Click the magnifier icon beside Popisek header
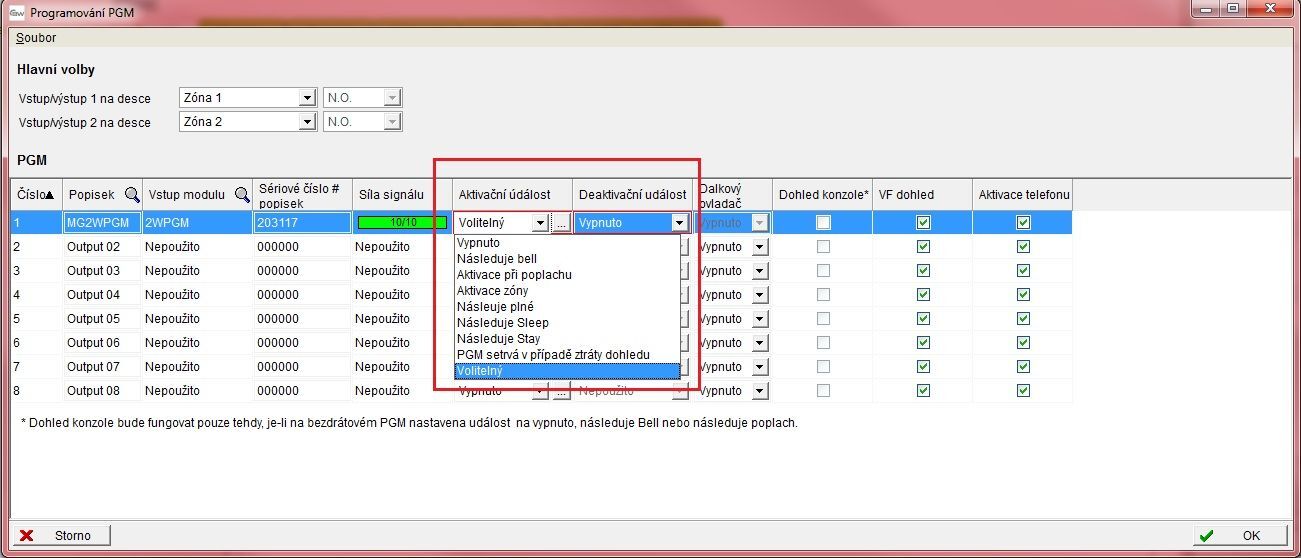Image resolution: width=1301 pixels, height=558 pixels. click(x=132, y=195)
